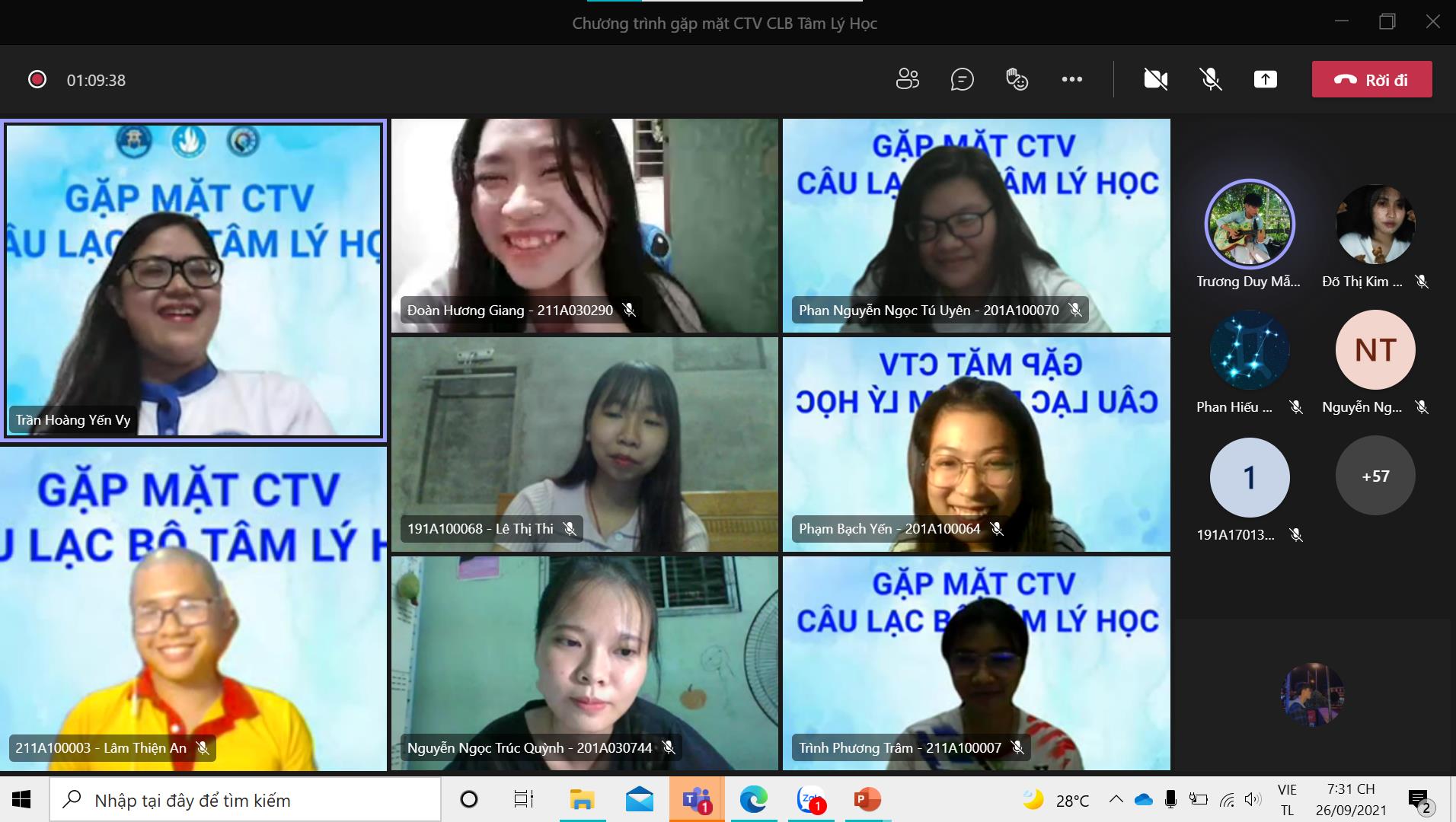
Task: Open Microsoft Teams in the taskbar
Action: (x=696, y=800)
